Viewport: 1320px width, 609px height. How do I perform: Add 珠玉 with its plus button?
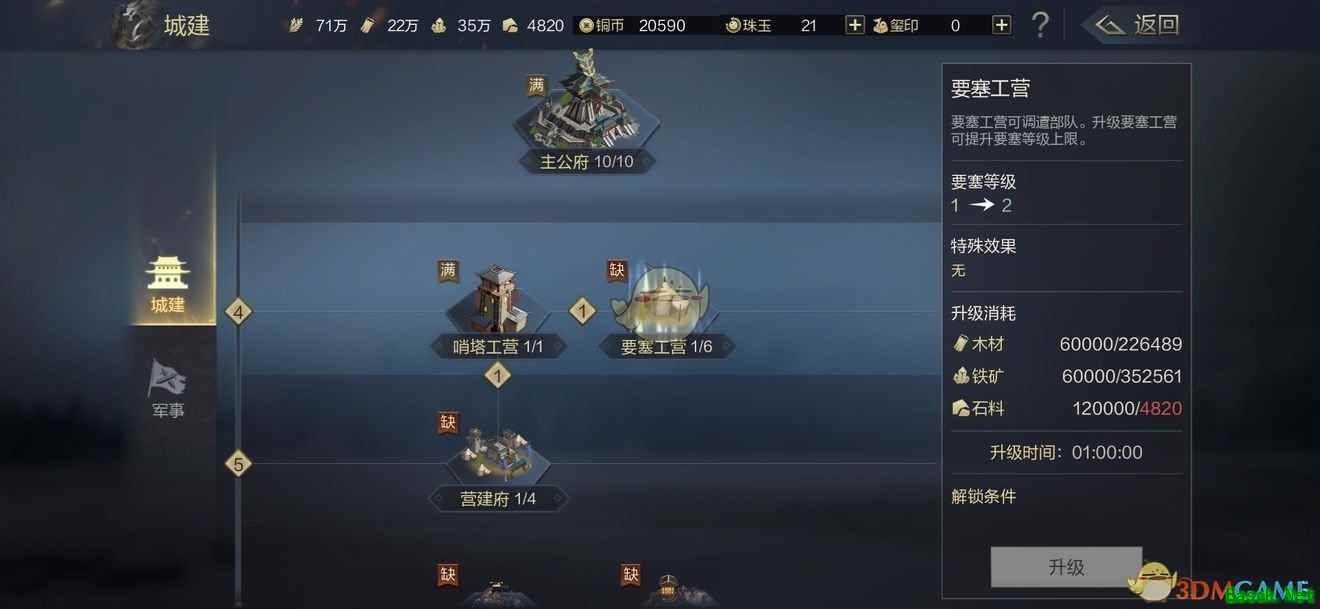click(855, 25)
